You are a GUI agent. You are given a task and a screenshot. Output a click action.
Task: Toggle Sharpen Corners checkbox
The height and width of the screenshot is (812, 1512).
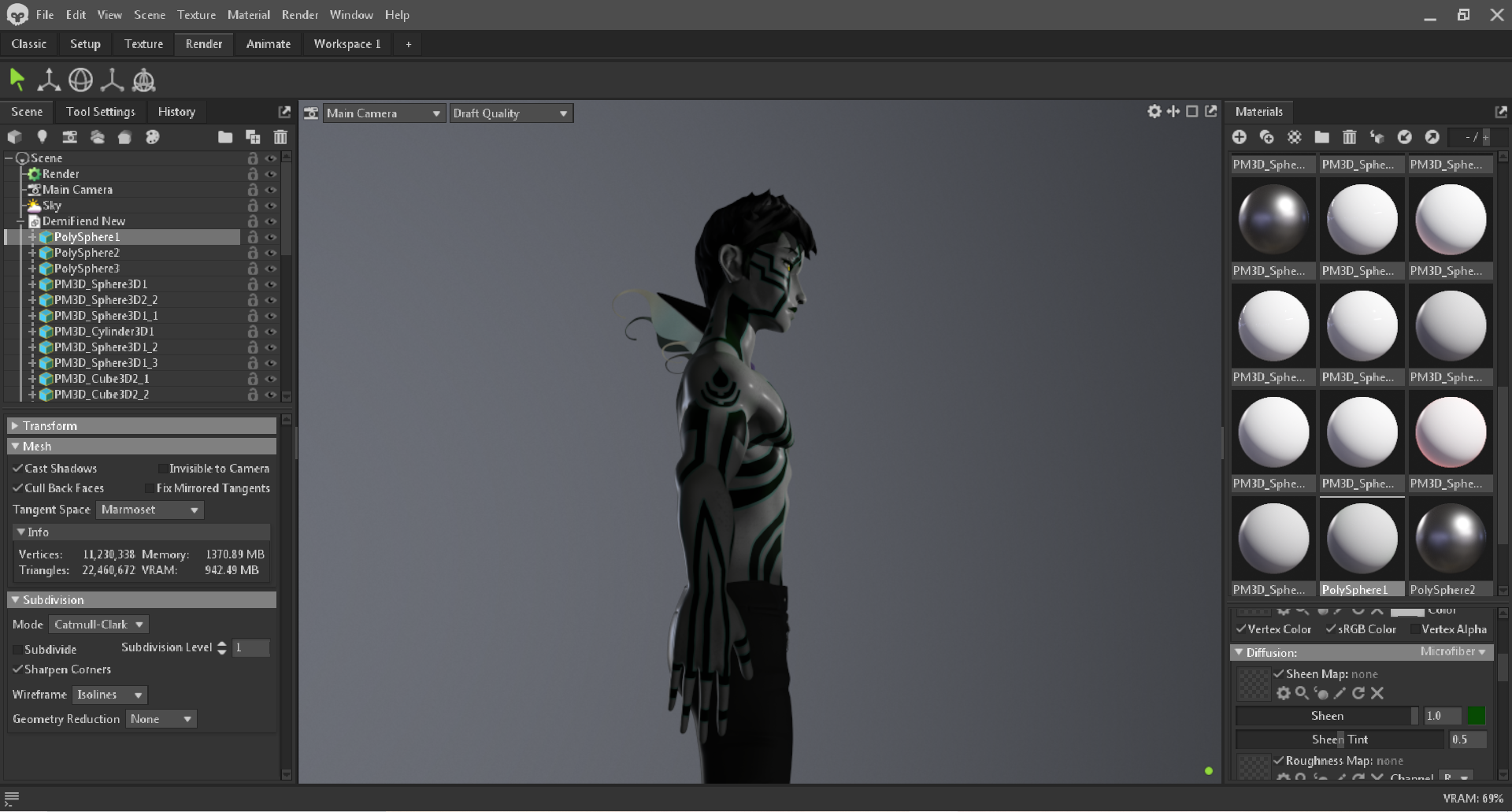click(17, 669)
